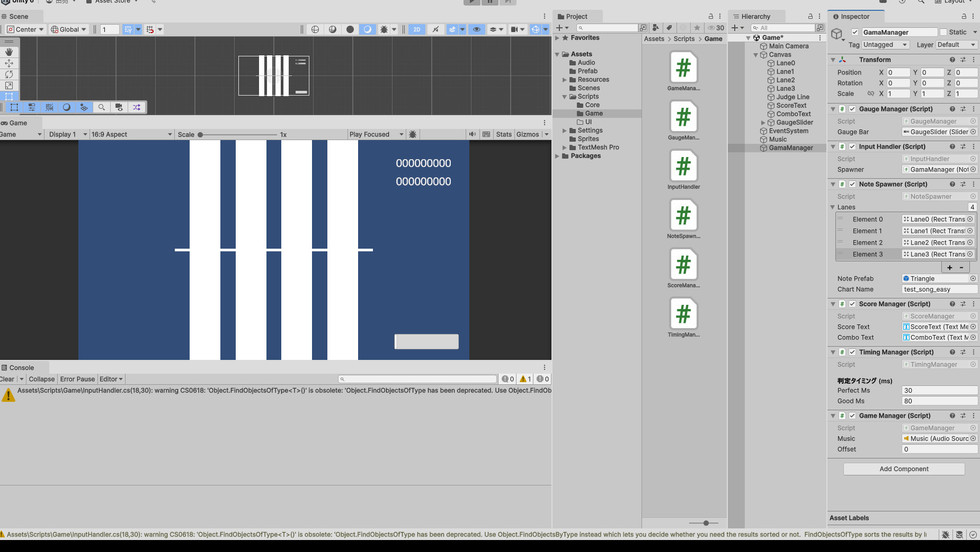The height and width of the screenshot is (552, 980).
Task: Select the Inspector tab
Action: click(854, 16)
